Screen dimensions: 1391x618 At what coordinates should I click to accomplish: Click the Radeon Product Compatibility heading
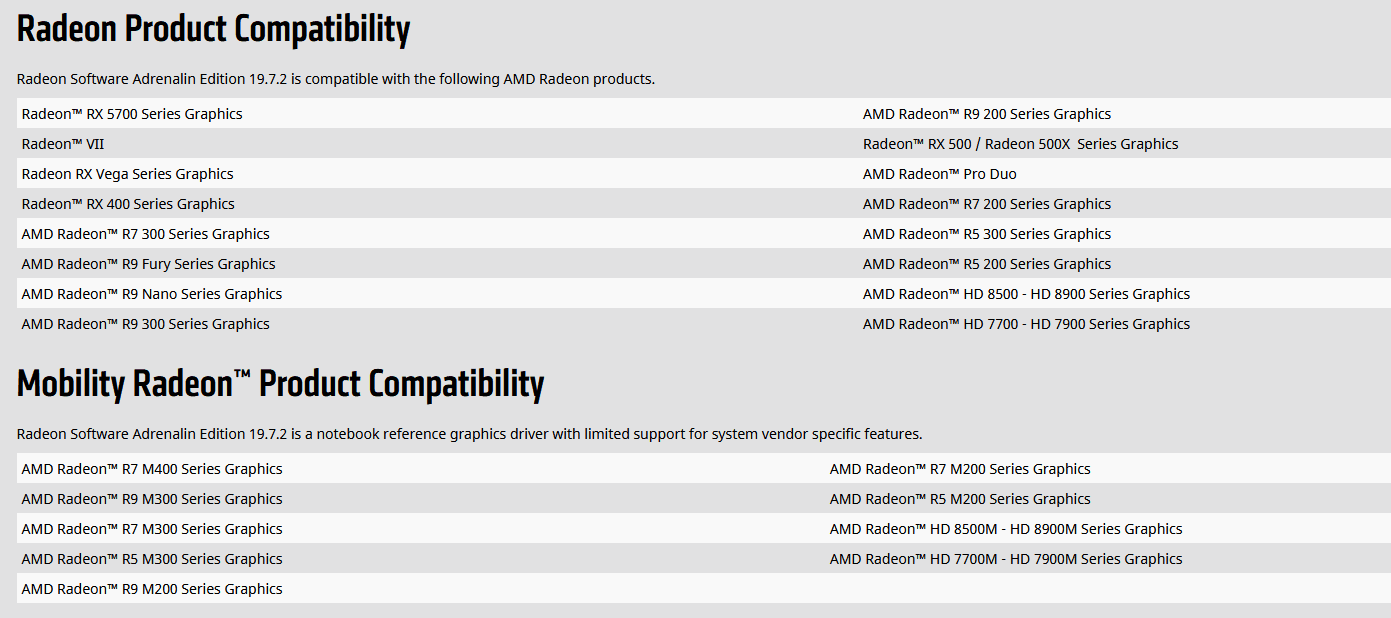click(213, 30)
